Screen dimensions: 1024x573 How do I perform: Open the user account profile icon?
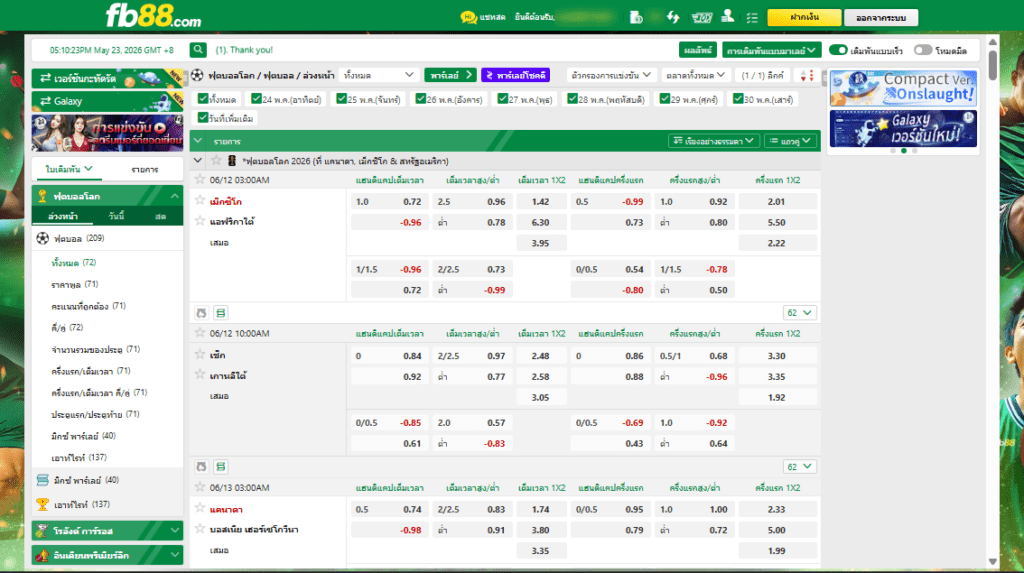tap(728, 16)
